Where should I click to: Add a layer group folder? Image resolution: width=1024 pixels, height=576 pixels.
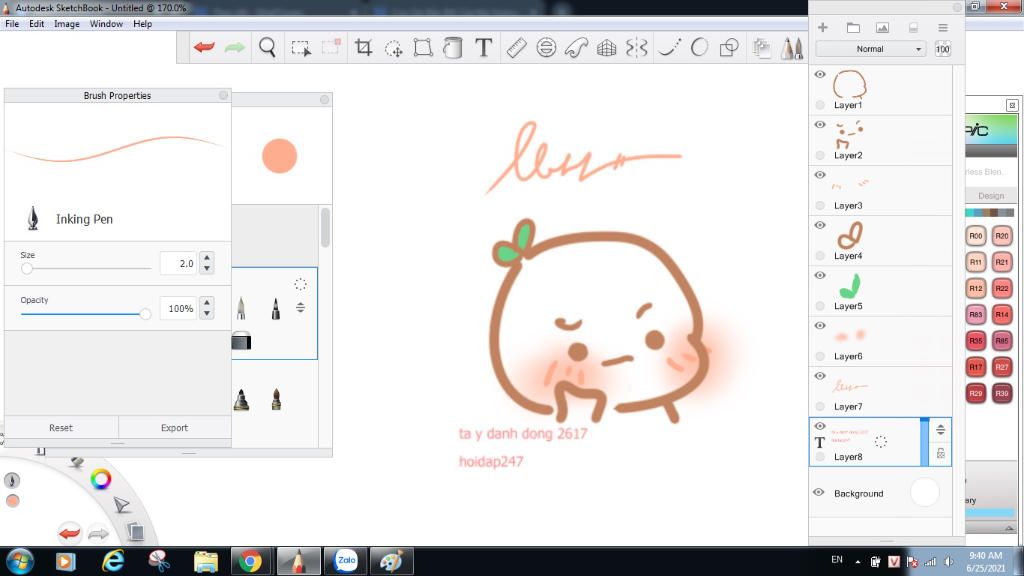click(x=853, y=27)
